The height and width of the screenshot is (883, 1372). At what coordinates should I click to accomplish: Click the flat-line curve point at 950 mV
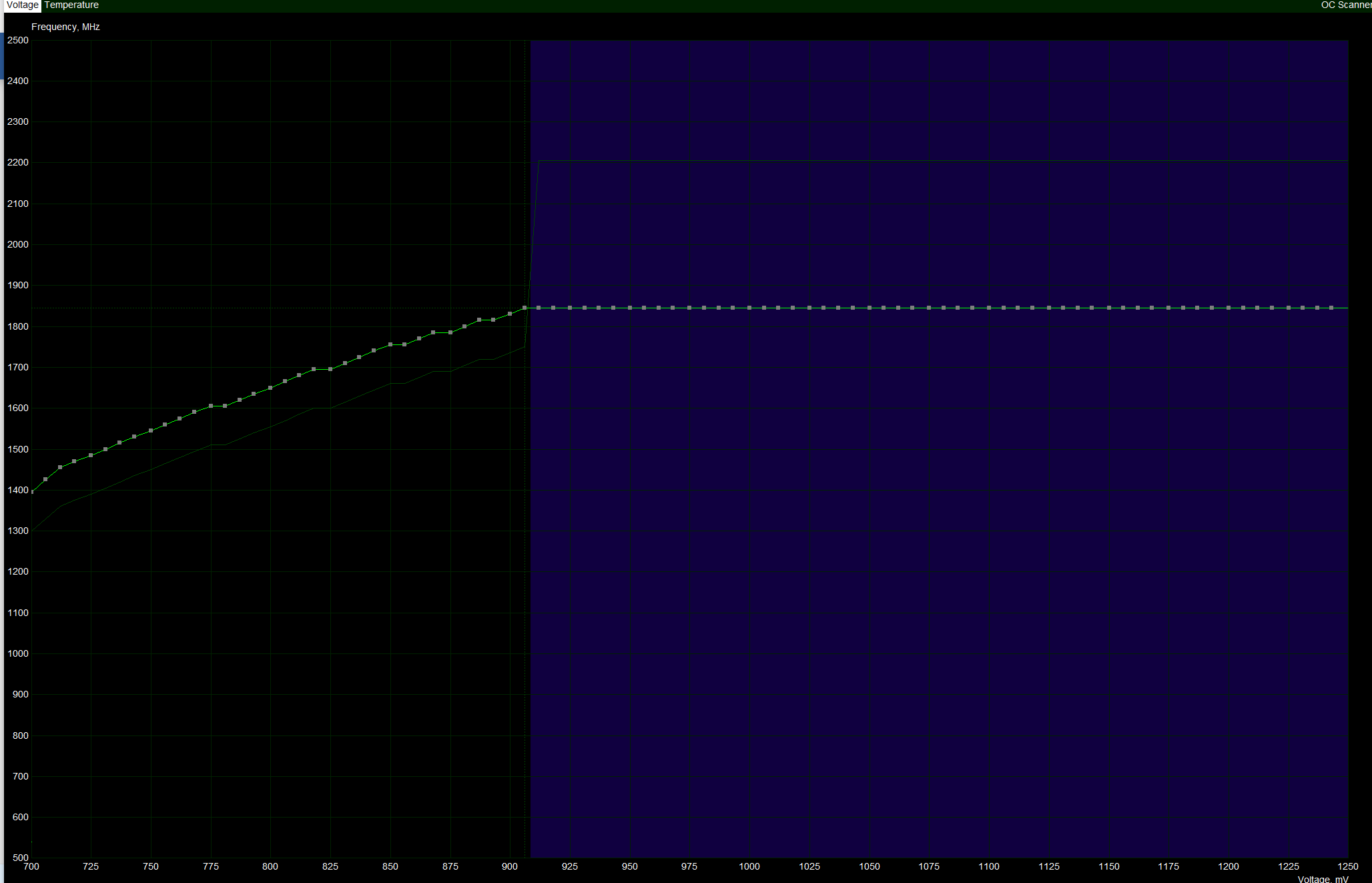(630, 308)
